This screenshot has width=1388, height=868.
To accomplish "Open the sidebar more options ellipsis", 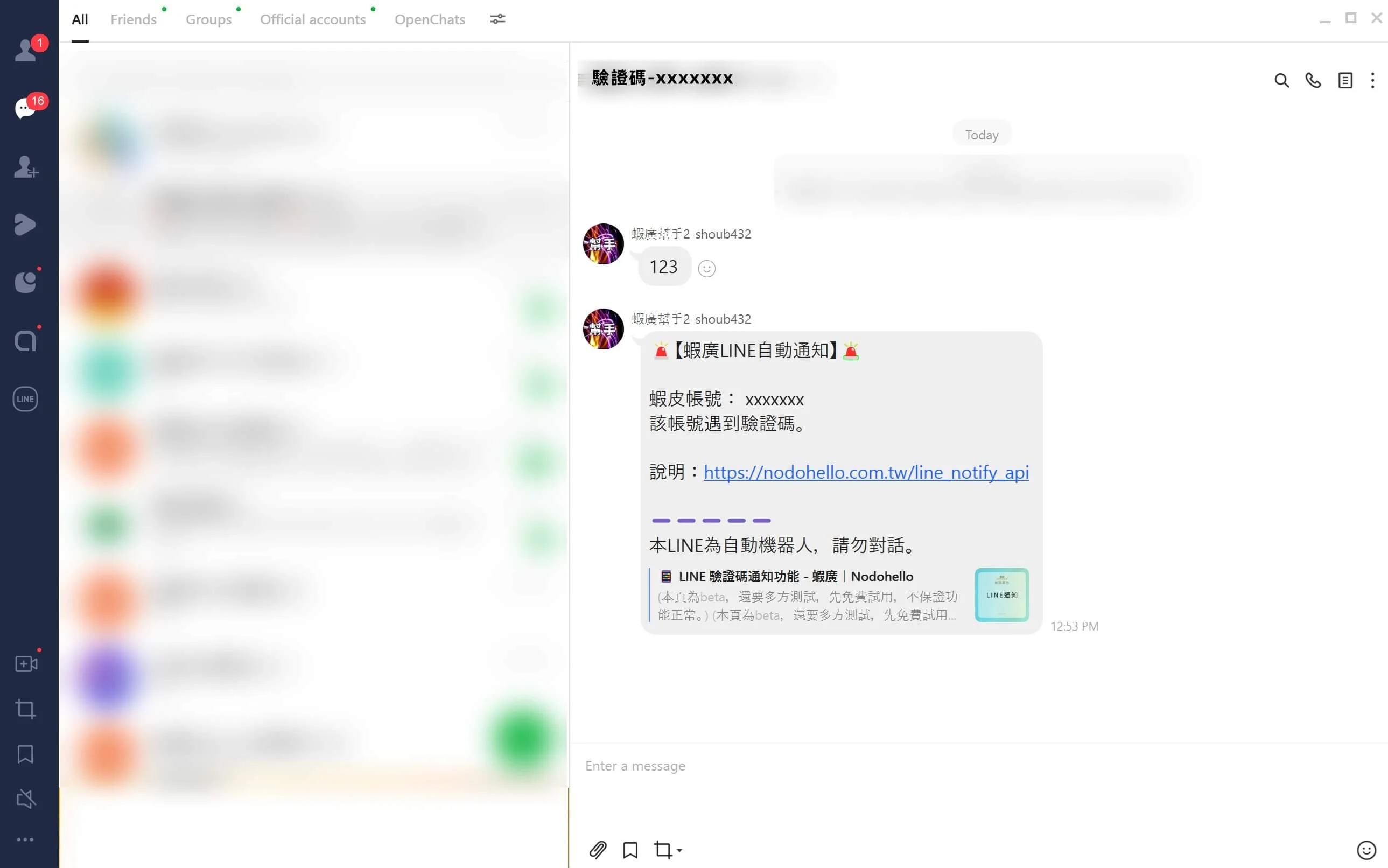I will (25, 839).
